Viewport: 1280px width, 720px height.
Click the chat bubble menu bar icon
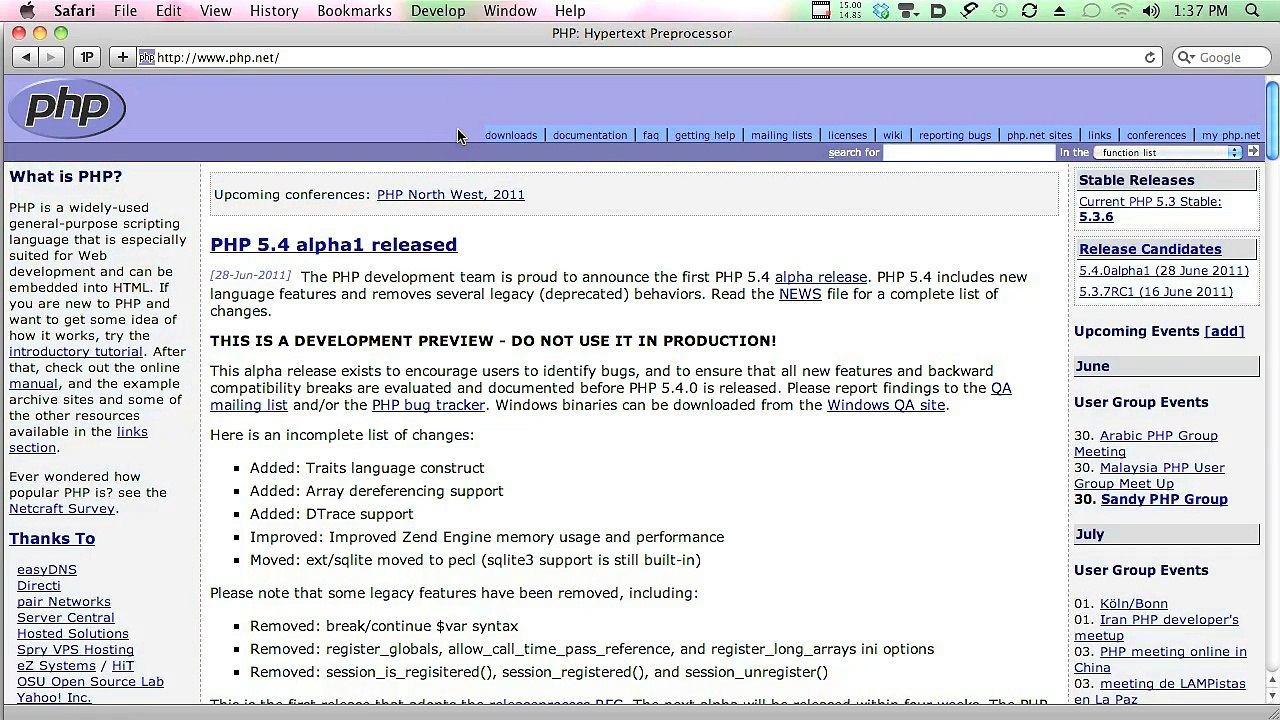coord(1091,11)
